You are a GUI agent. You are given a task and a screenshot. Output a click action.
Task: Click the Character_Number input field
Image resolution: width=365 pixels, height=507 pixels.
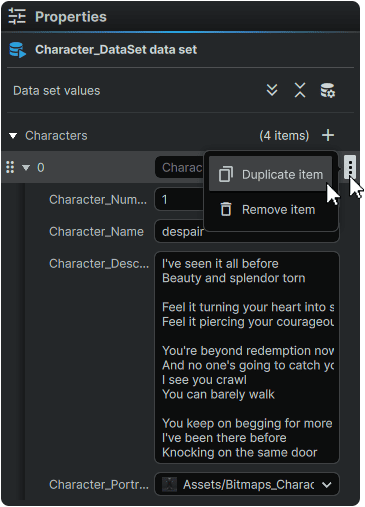180,200
